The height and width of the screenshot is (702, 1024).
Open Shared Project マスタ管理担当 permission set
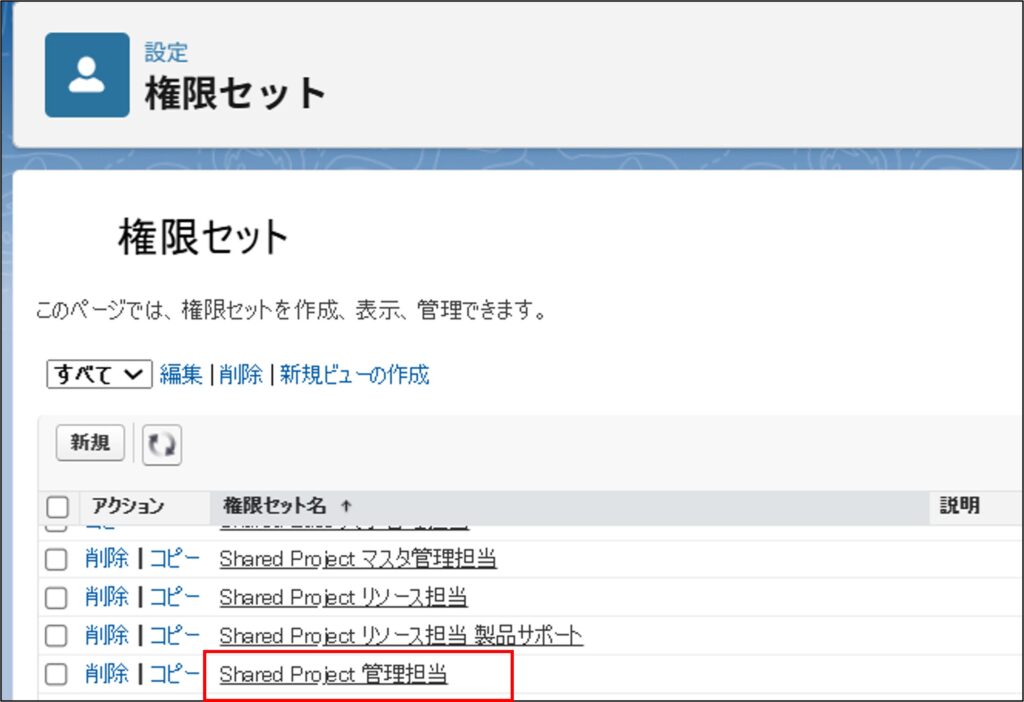[357, 559]
